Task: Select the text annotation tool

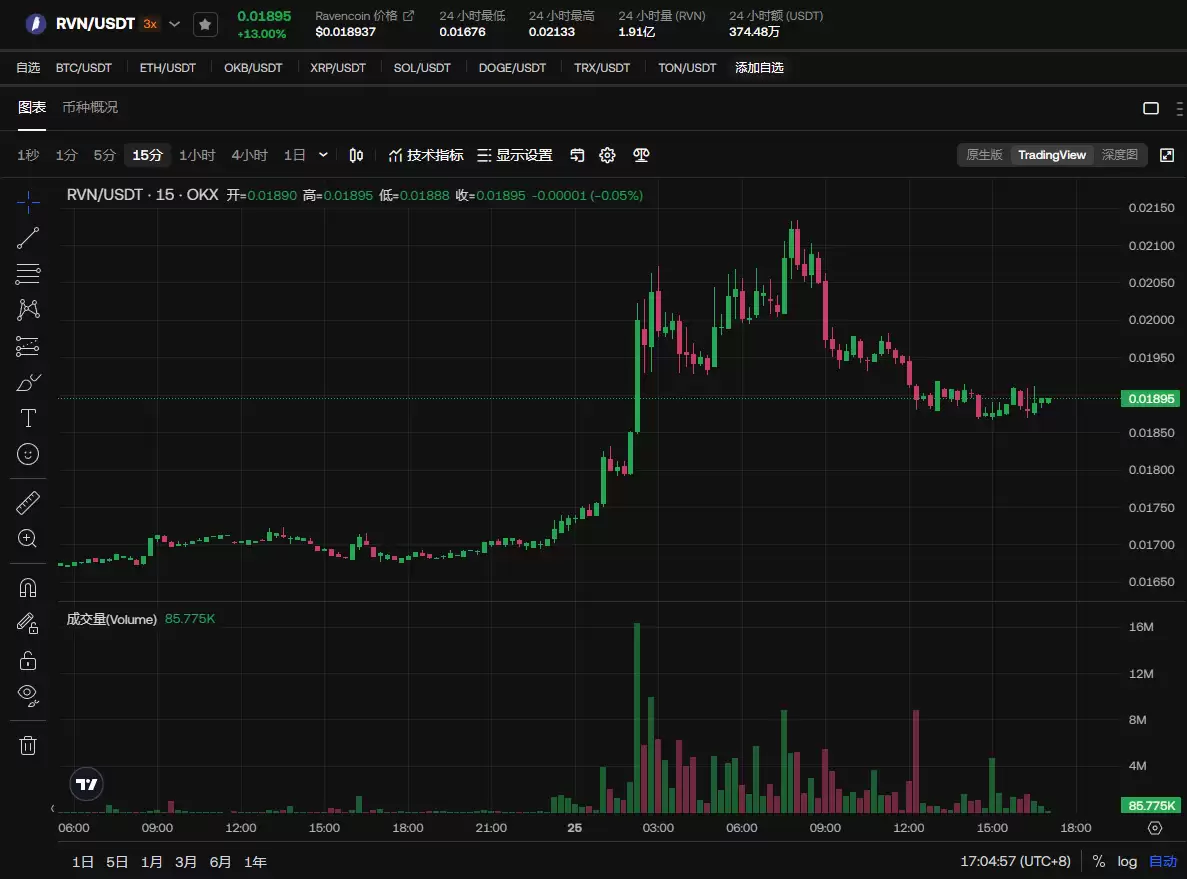Action: [x=28, y=418]
